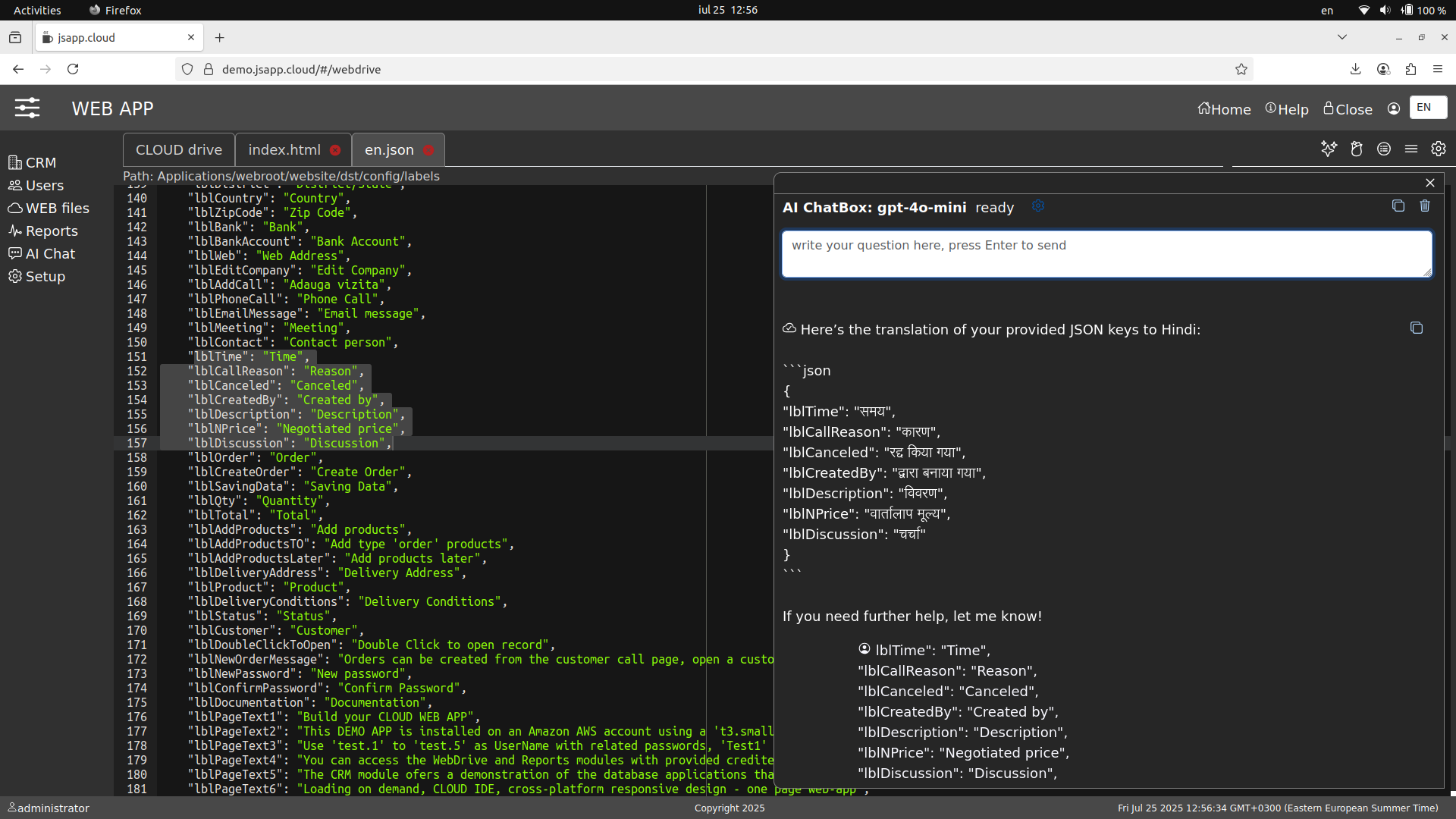
Task: Open WEB files in sidebar
Action: pos(49,208)
